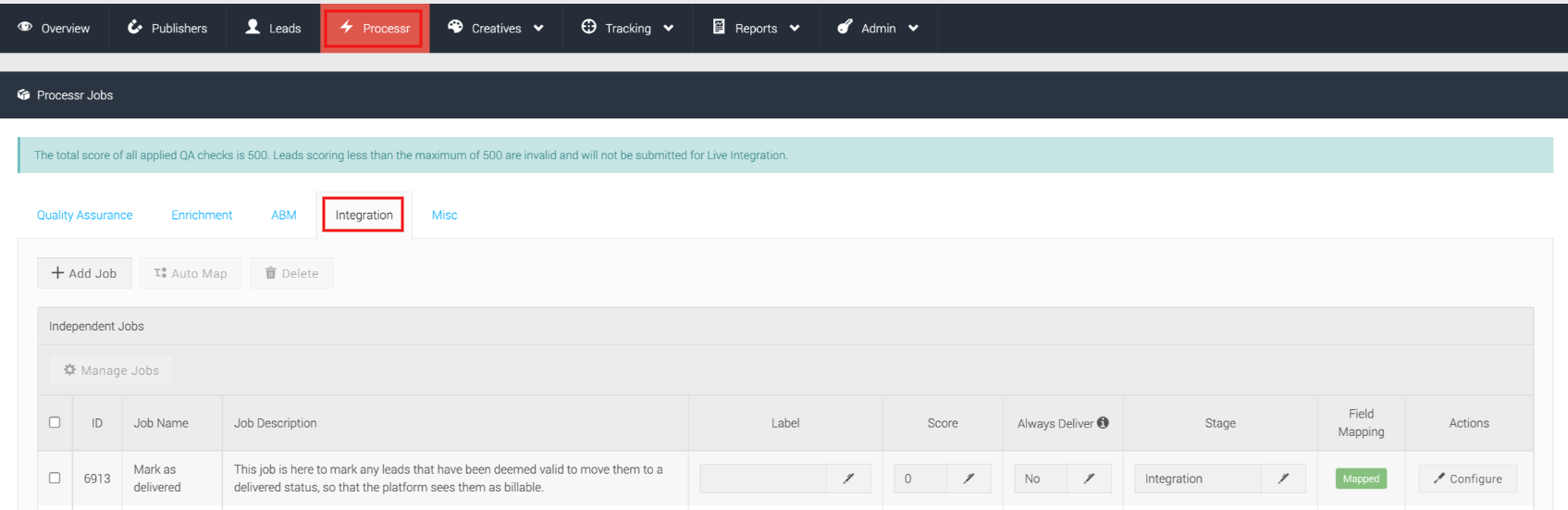Click the Always Deliver value No
The width and height of the screenshot is (1568, 510).
coord(1041,479)
